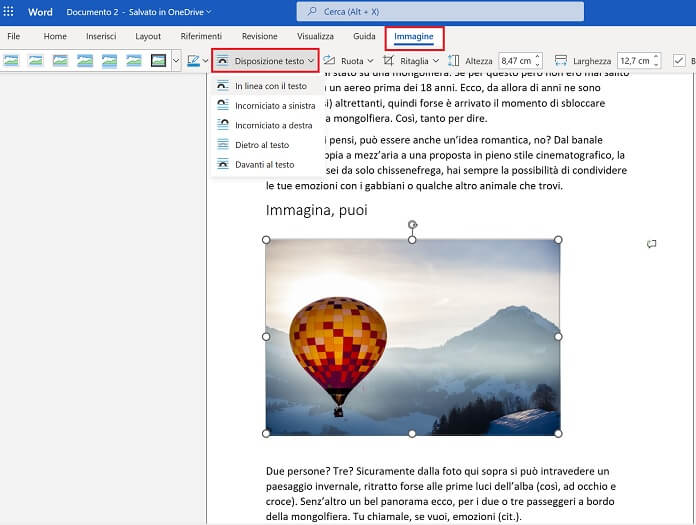Increase the Altezza value with up arrow
The width and height of the screenshot is (696, 525).
point(538,57)
